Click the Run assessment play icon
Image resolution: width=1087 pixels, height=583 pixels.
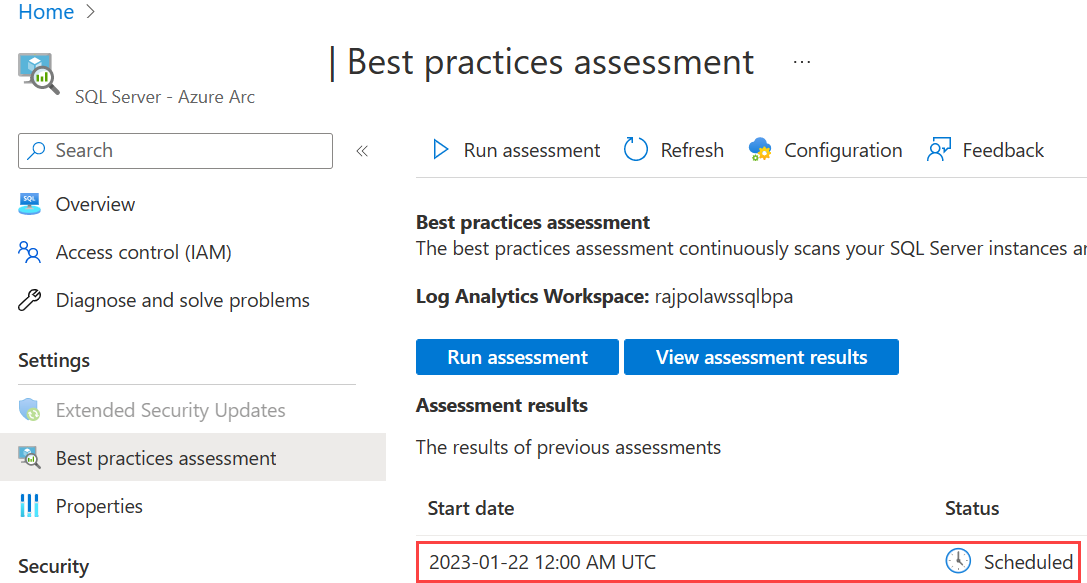point(440,148)
